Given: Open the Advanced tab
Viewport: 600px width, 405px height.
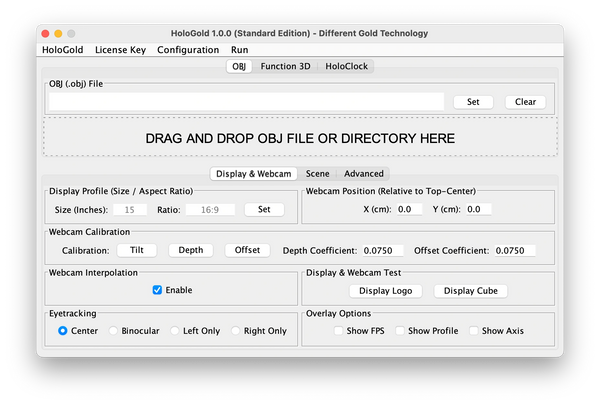Looking at the screenshot, I should (x=363, y=173).
